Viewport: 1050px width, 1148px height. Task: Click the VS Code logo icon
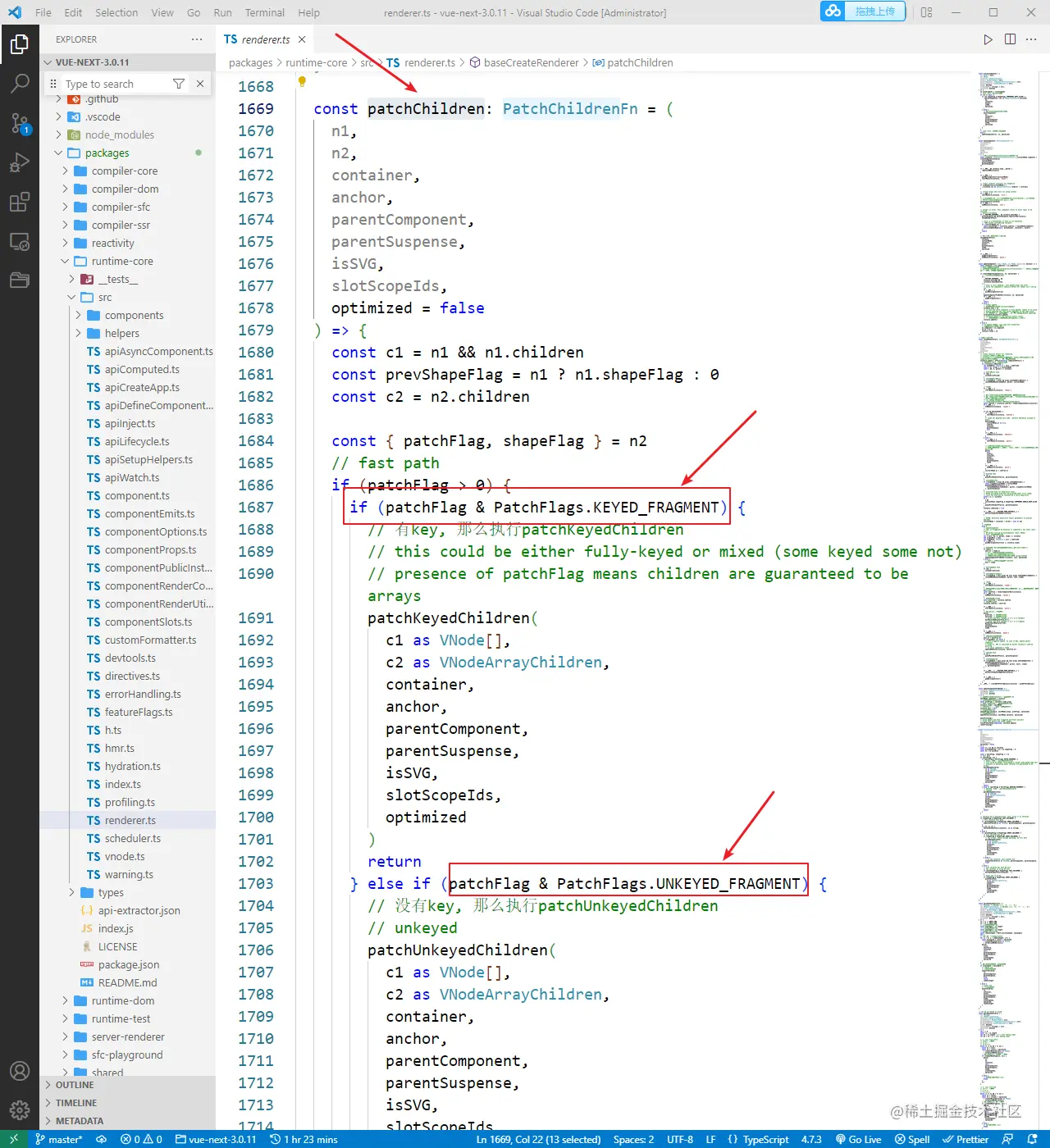[15, 12]
